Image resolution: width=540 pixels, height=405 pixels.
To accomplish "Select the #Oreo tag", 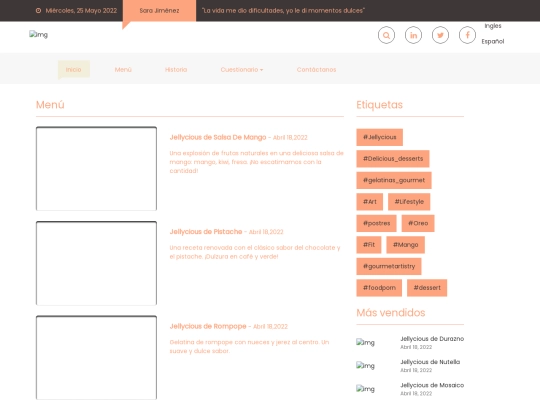I will coord(418,223).
